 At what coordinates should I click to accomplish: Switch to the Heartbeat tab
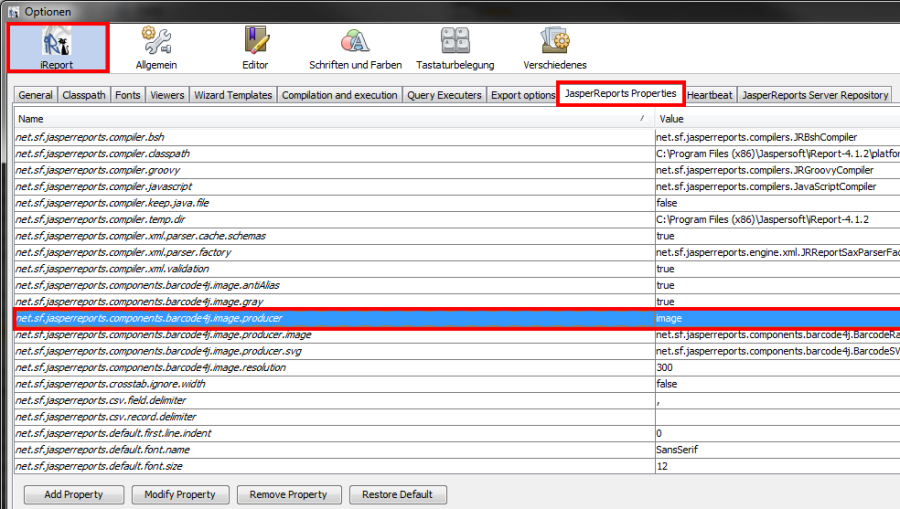click(709, 95)
